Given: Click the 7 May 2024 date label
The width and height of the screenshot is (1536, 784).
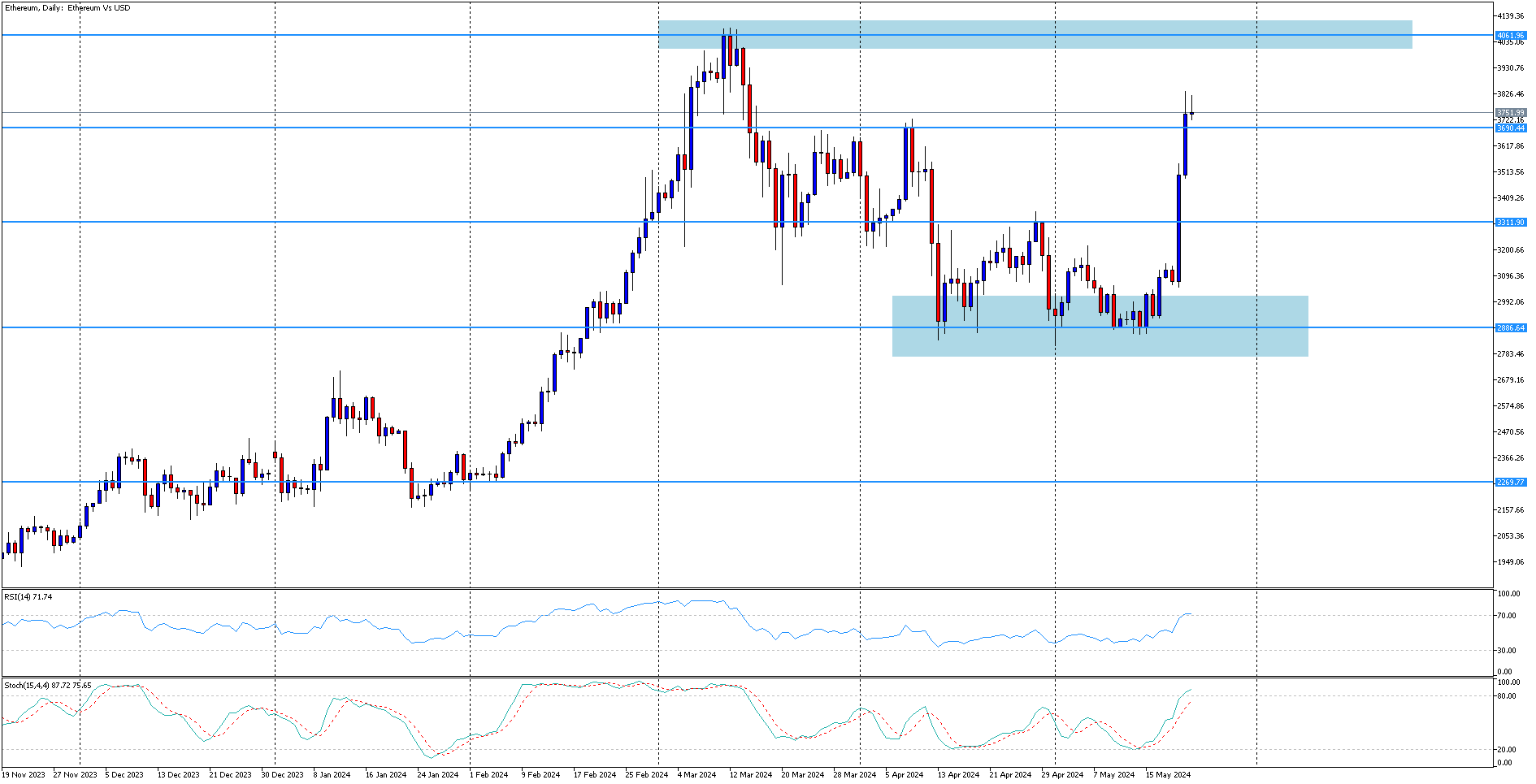Looking at the screenshot, I should click(x=1114, y=775).
